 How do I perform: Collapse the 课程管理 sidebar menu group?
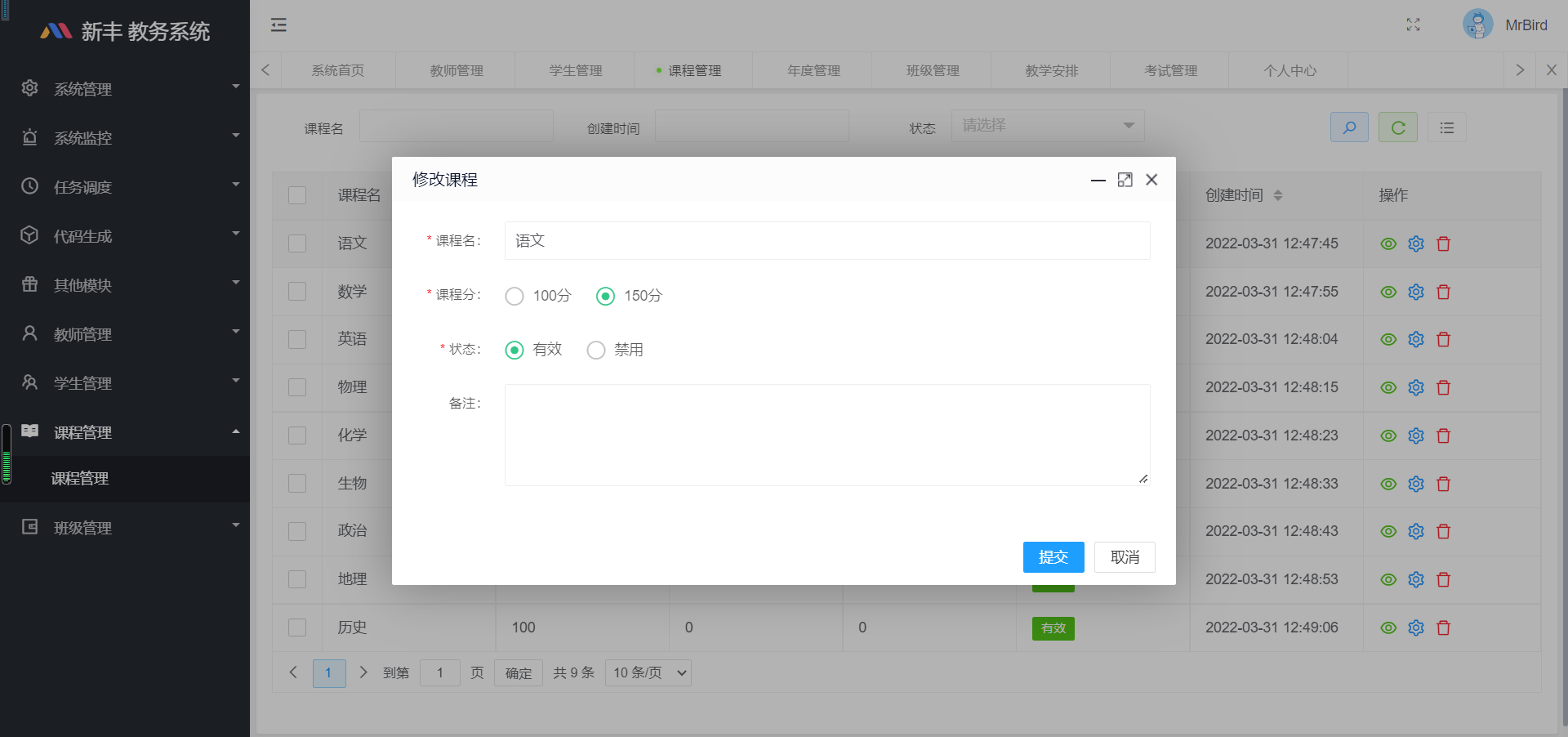click(125, 431)
